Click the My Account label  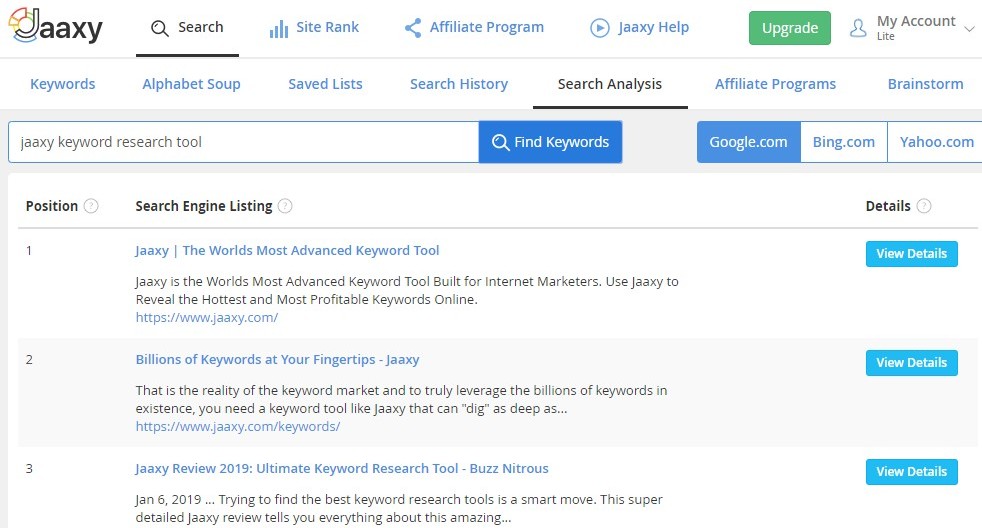pos(916,21)
